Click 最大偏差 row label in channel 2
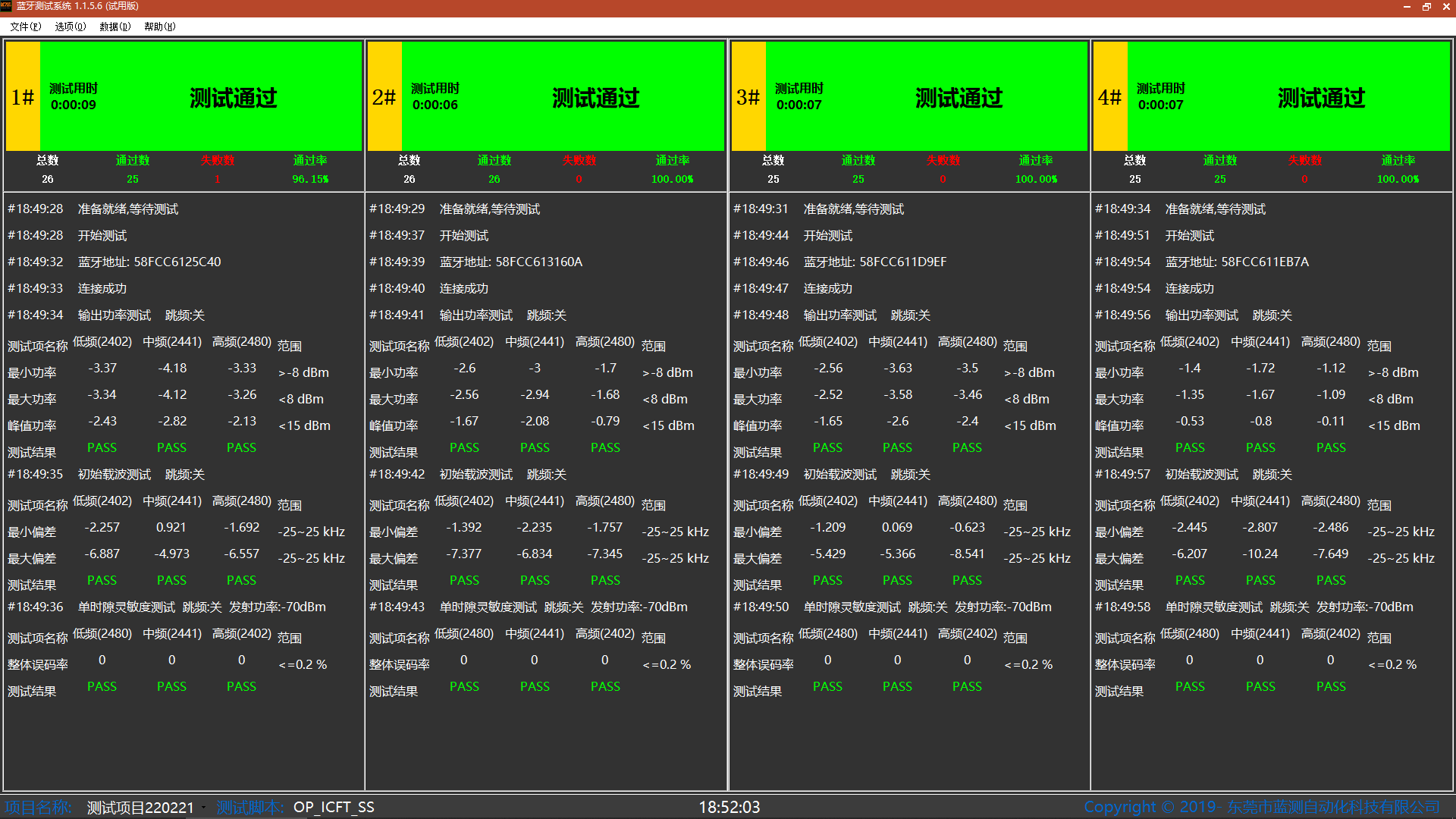 [x=394, y=558]
